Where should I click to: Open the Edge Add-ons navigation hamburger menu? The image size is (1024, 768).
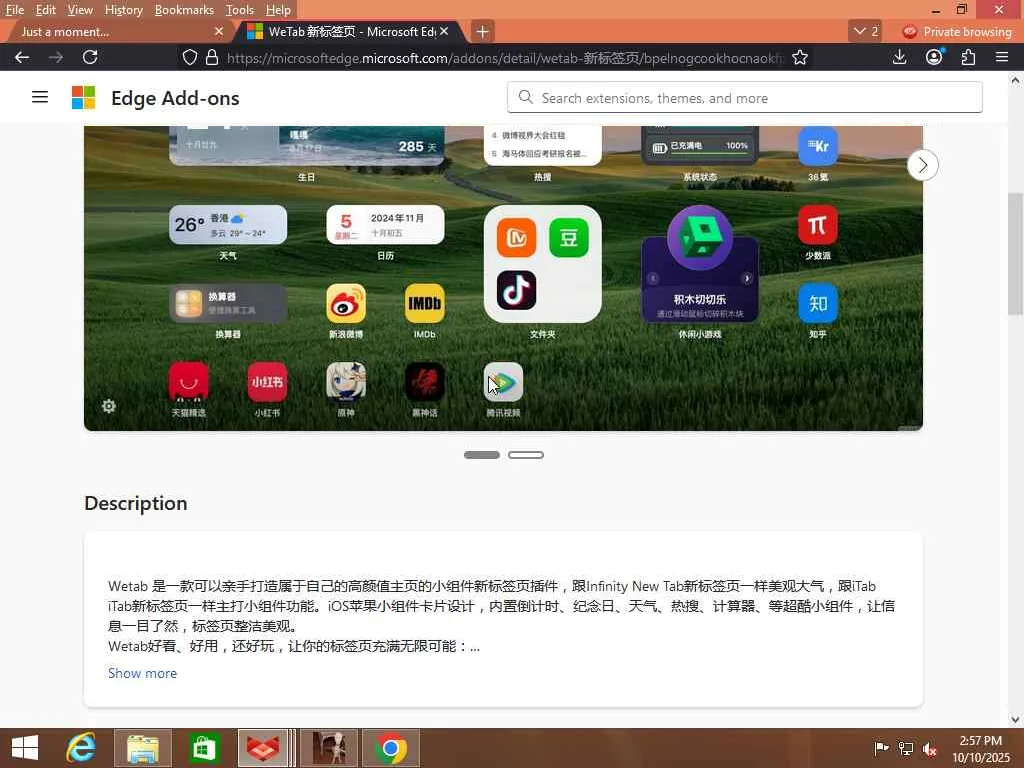coord(40,97)
